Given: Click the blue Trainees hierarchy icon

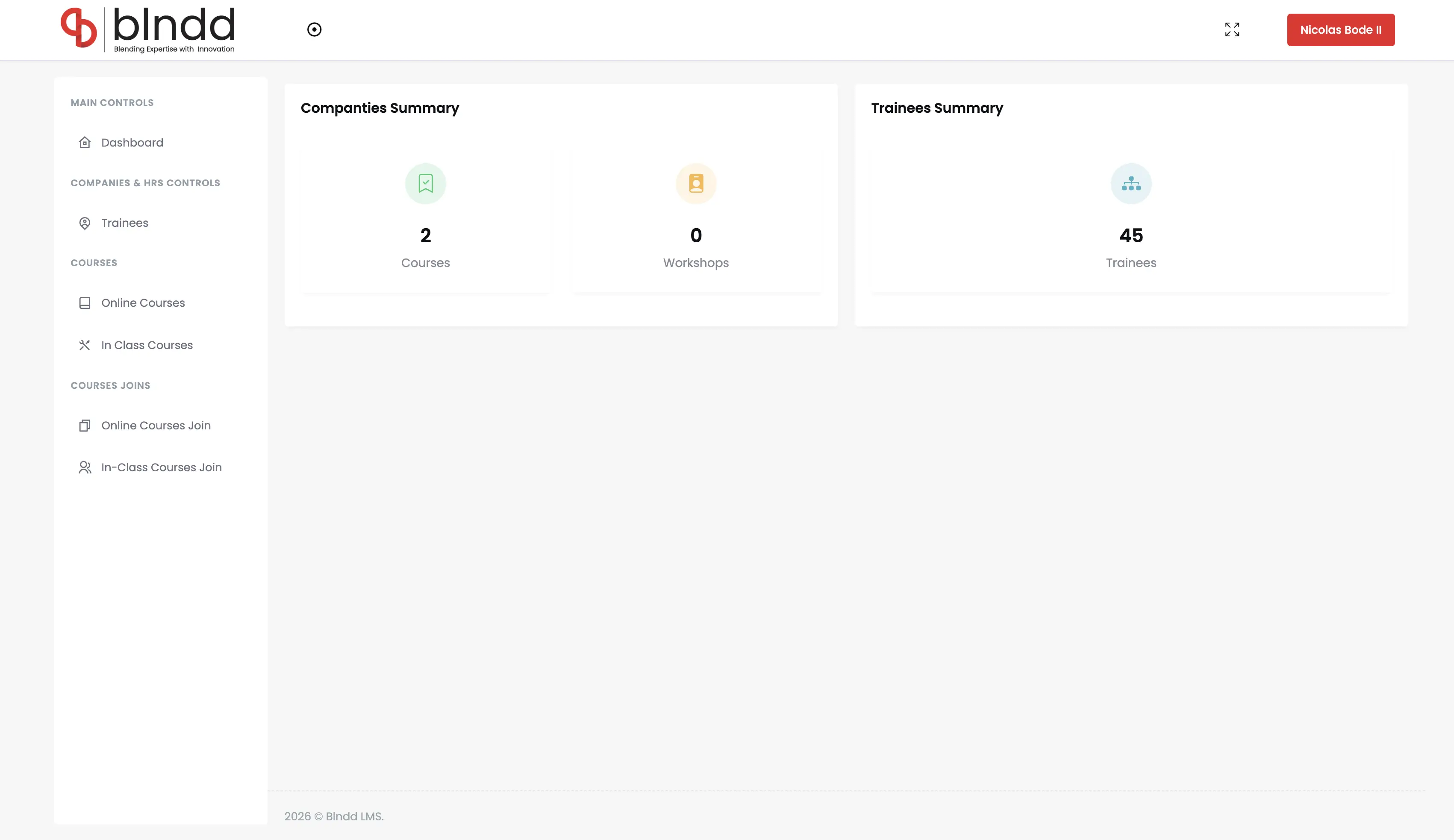Looking at the screenshot, I should click(1131, 183).
